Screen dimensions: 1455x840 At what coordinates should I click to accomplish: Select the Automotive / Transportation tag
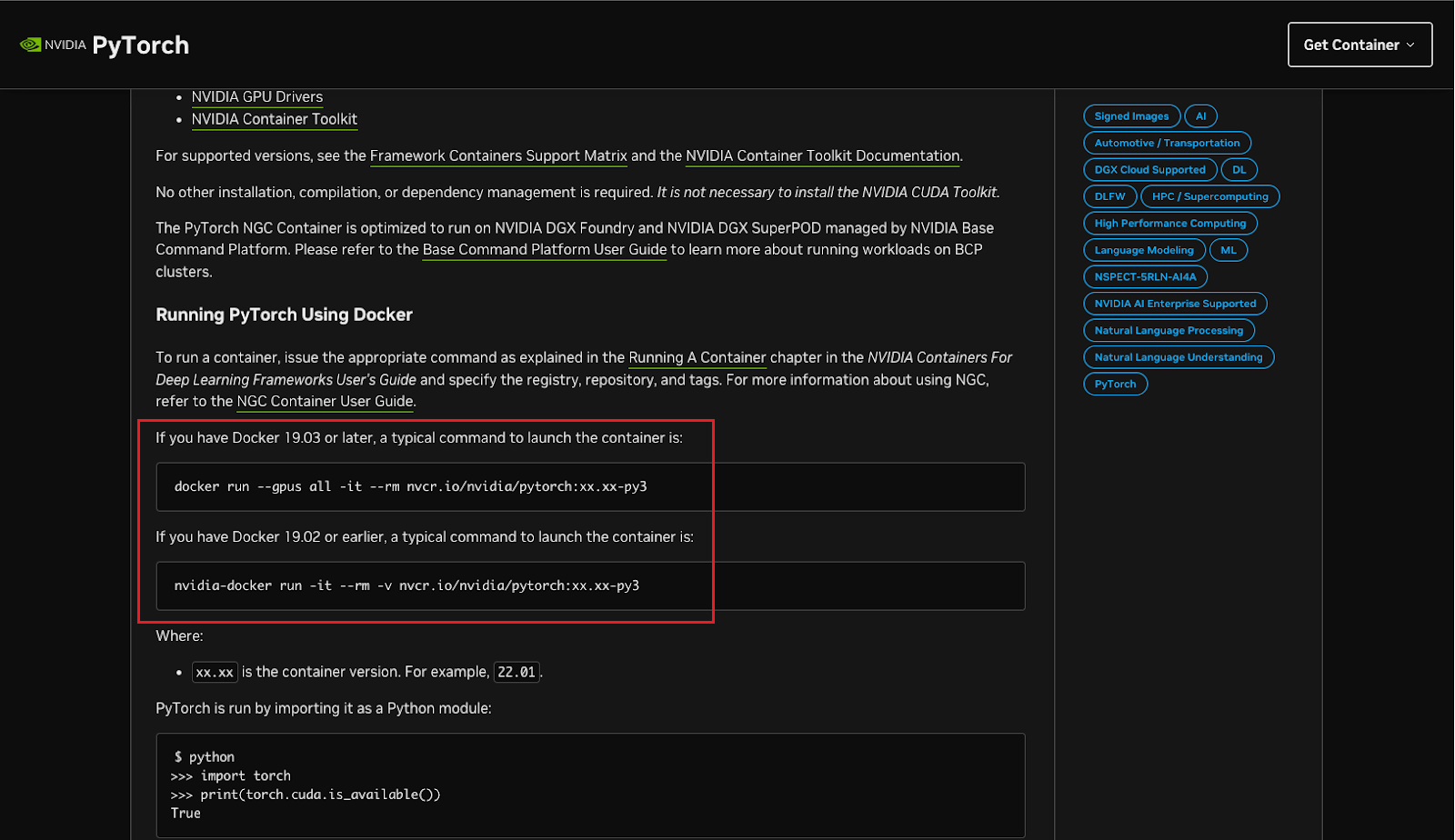coord(1167,143)
